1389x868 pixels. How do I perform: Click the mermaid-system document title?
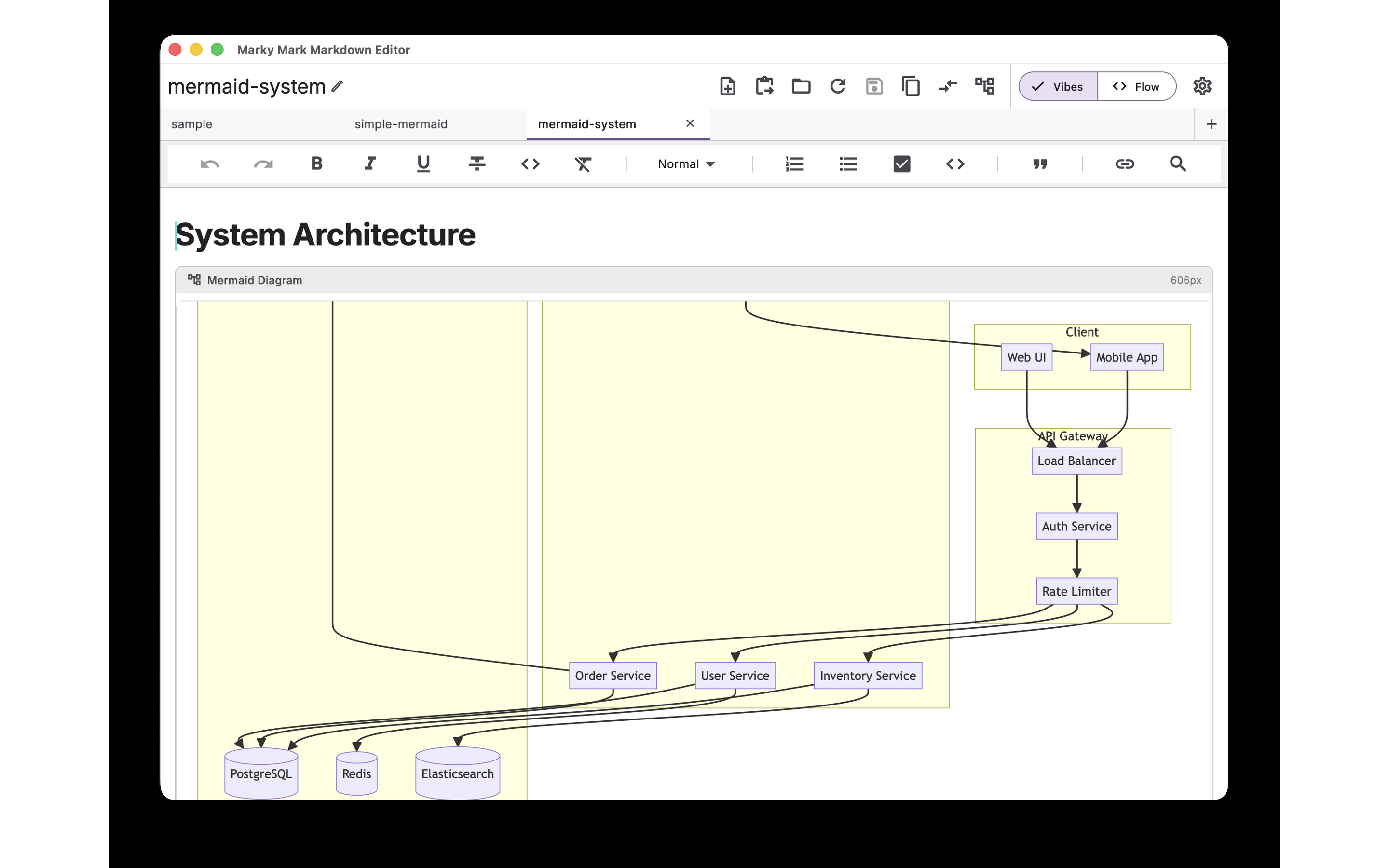coord(247,87)
